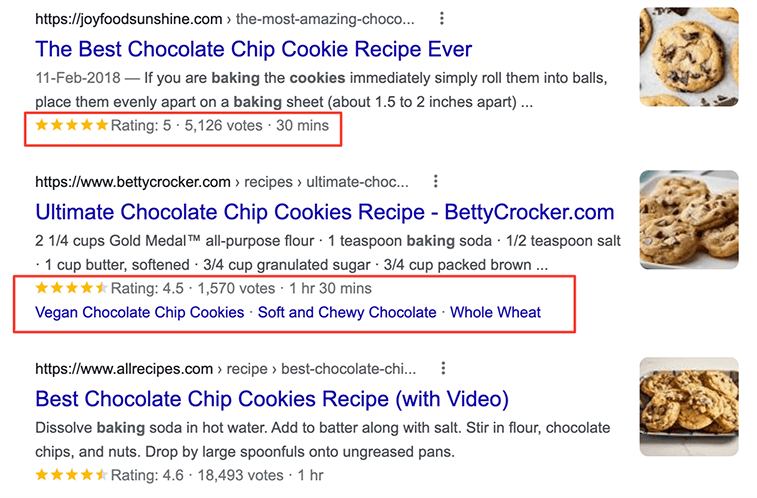Click star rating icons under joyfoodsunshine result
Image resolution: width=757 pixels, height=498 pixels.
pyautogui.click(x=71, y=126)
